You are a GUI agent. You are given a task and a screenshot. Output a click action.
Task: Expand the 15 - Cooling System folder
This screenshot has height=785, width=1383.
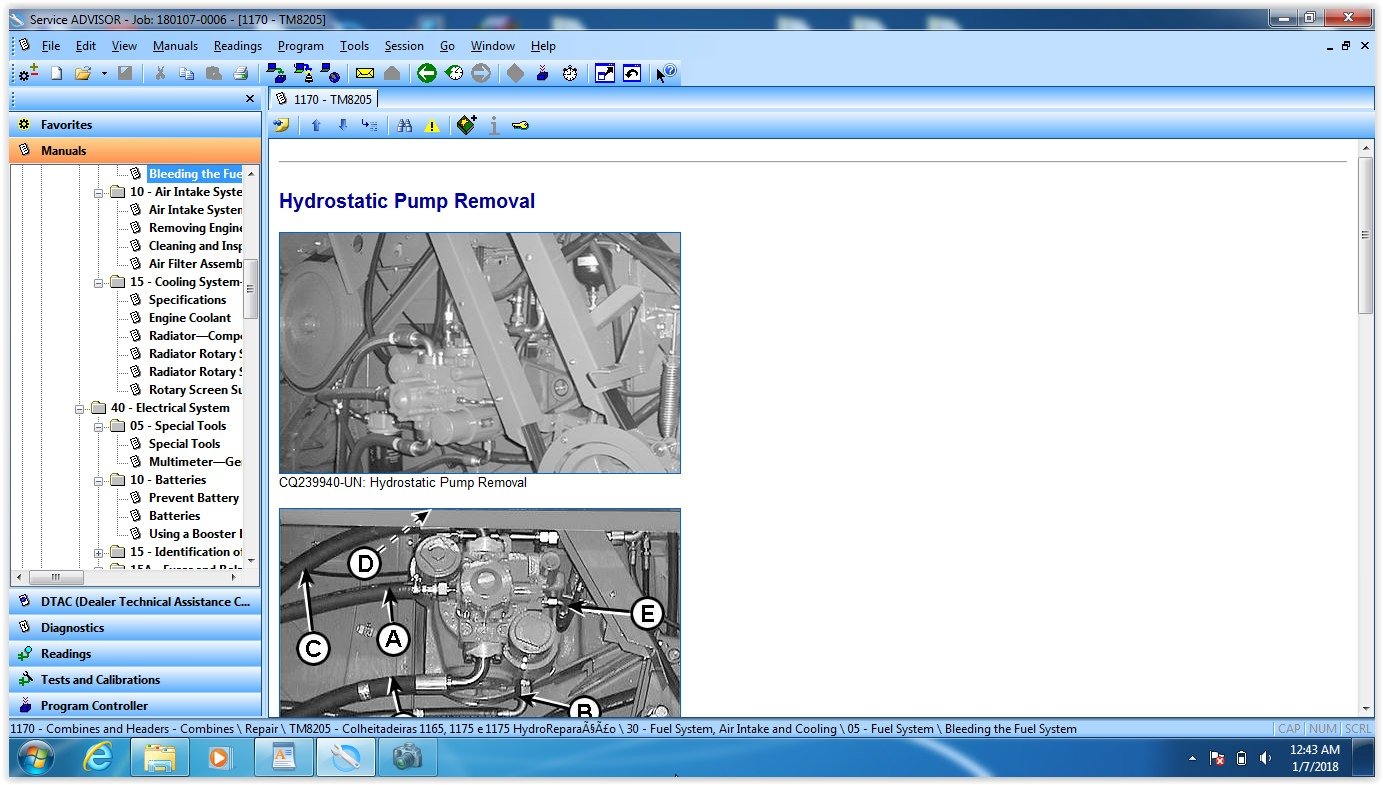pyautogui.click(x=99, y=281)
